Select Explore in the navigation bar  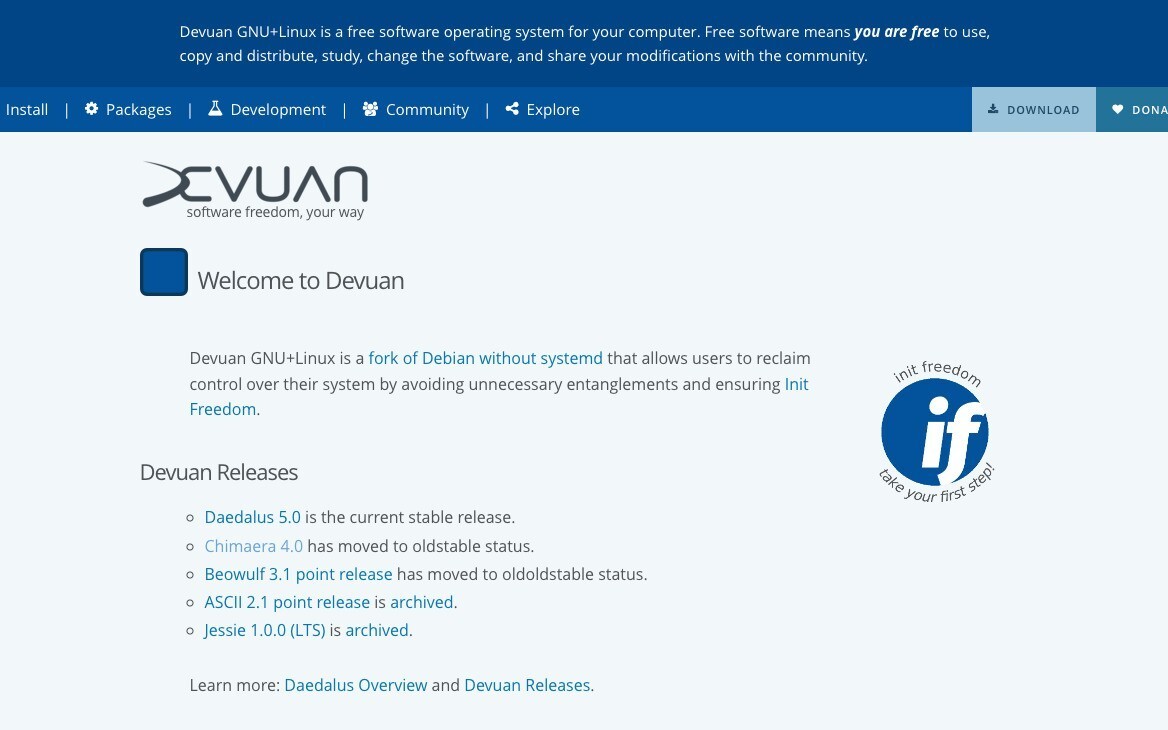(553, 109)
